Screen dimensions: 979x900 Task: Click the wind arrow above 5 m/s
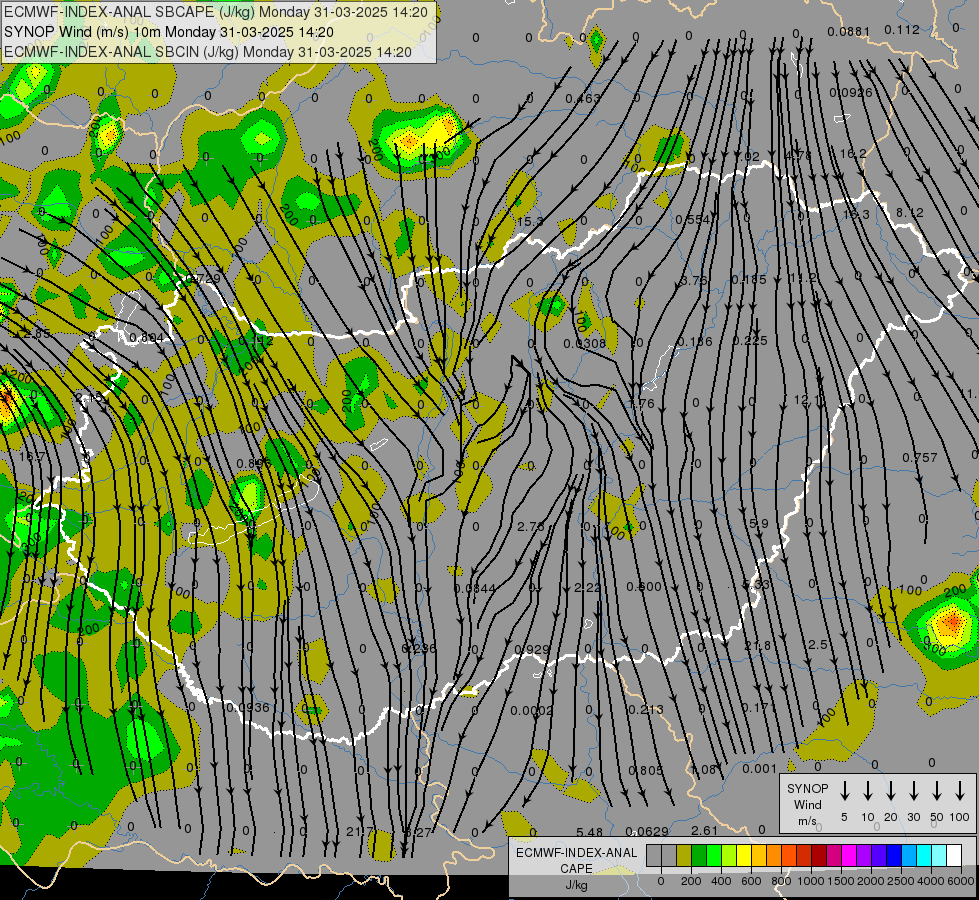coord(844,791)
